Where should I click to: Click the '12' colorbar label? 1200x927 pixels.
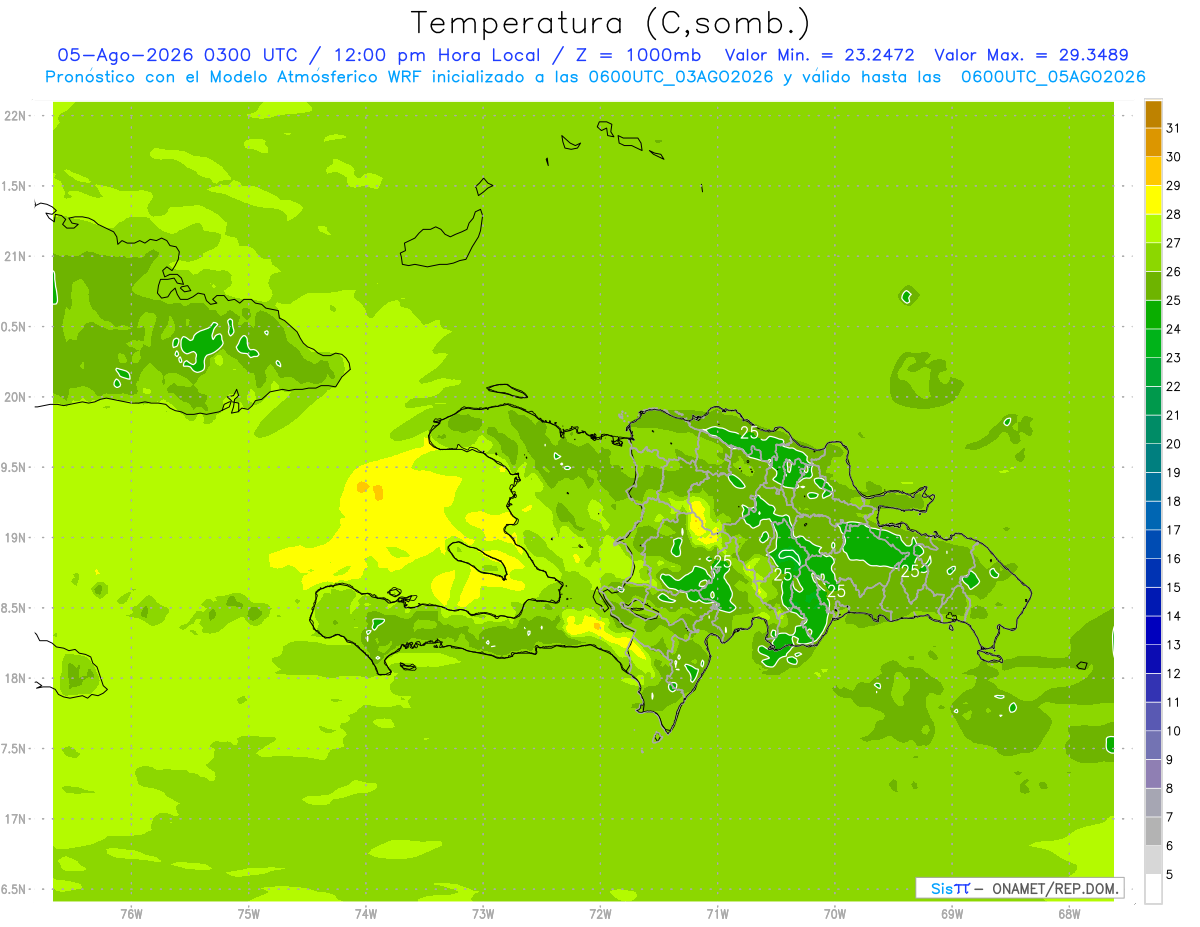1174,674
